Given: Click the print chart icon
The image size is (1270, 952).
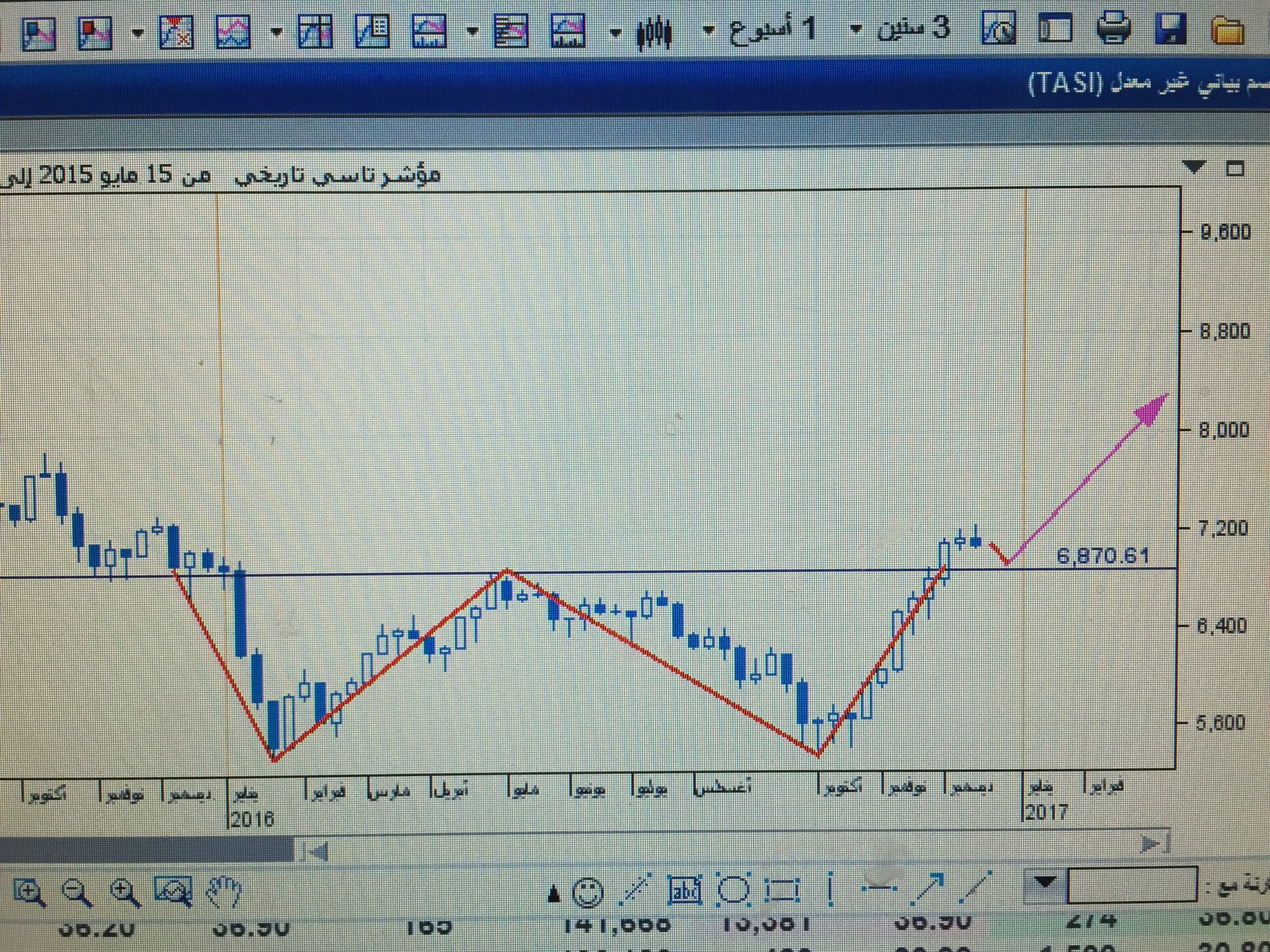Looking at the screenshot, I should click(1113, 28).
